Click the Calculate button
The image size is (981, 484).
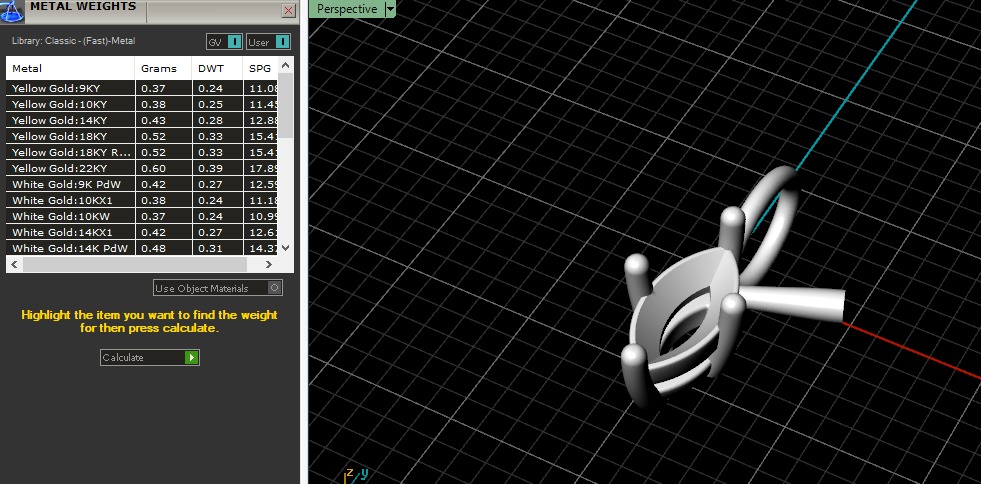(x=150, y=358)
